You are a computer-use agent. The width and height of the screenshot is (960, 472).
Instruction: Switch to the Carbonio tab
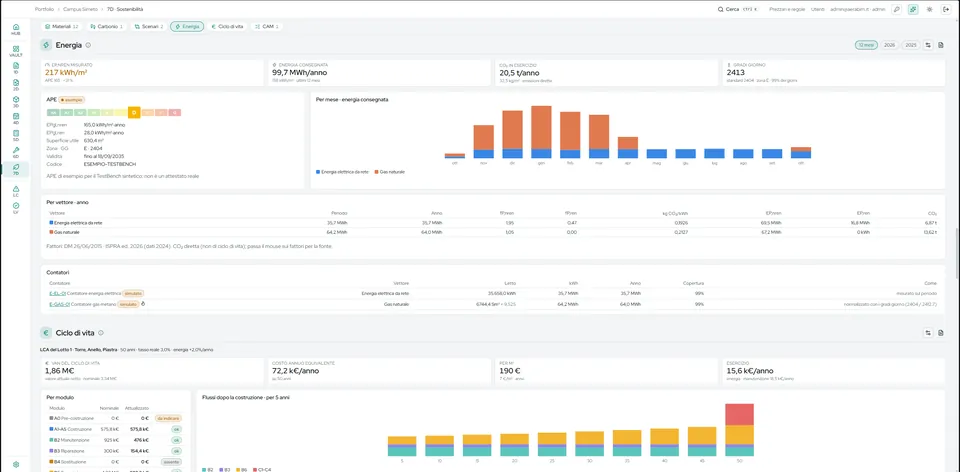pyautogui.click(x=106, y=26)
